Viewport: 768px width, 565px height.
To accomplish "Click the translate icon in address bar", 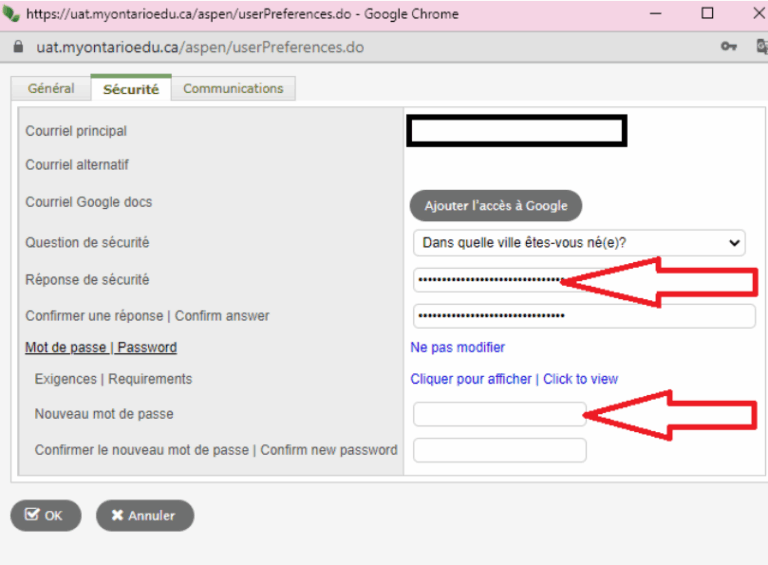I will click(762, 47).
